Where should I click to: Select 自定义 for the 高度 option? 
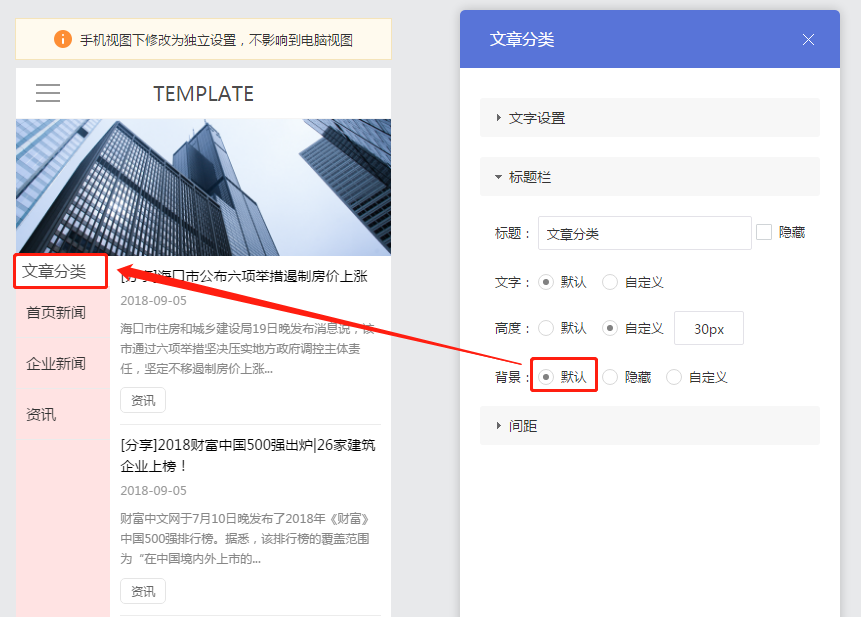click(x=610, y=328)
